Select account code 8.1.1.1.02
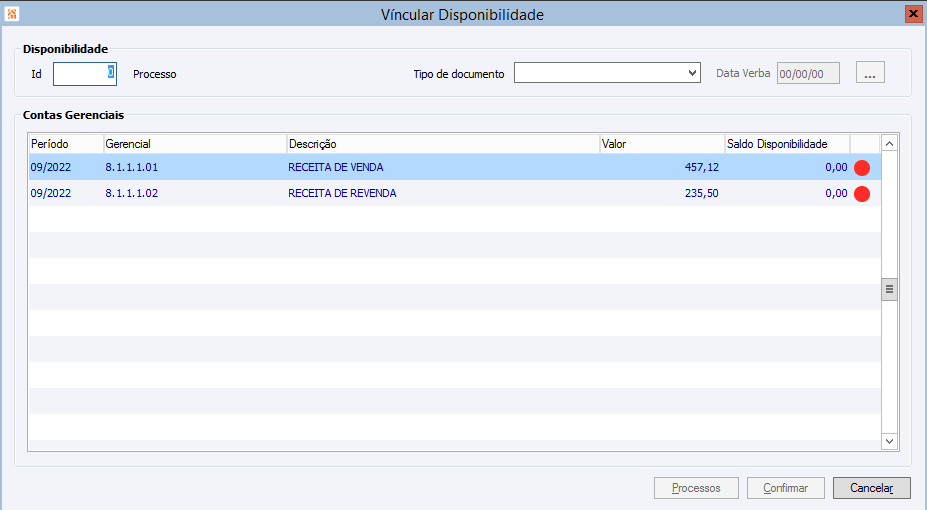 (x=132, y=193)
